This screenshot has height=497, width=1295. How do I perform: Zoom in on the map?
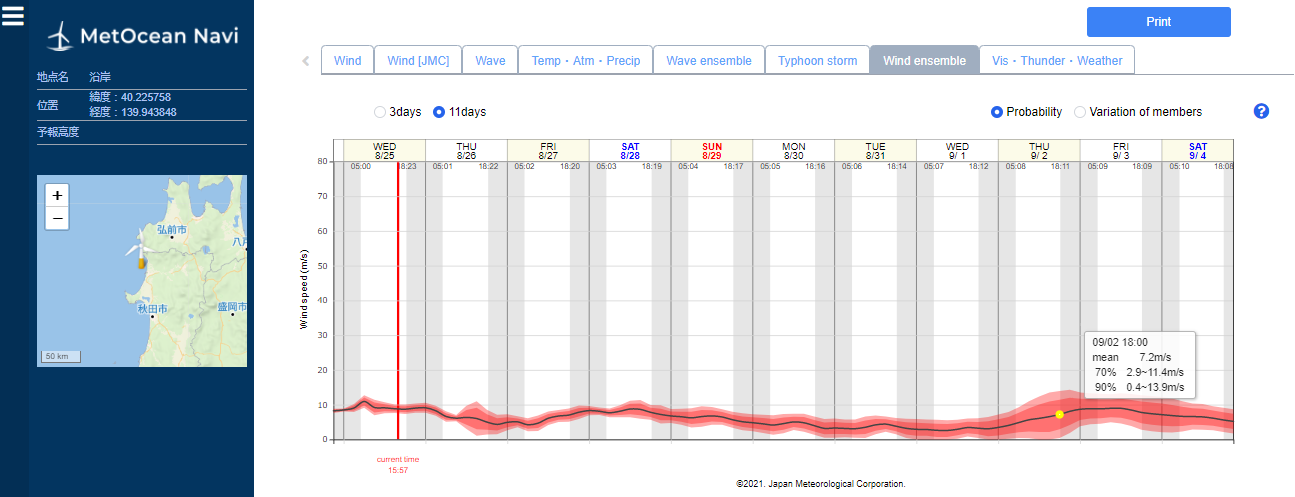pyautogui.click(x=57, y=196)
